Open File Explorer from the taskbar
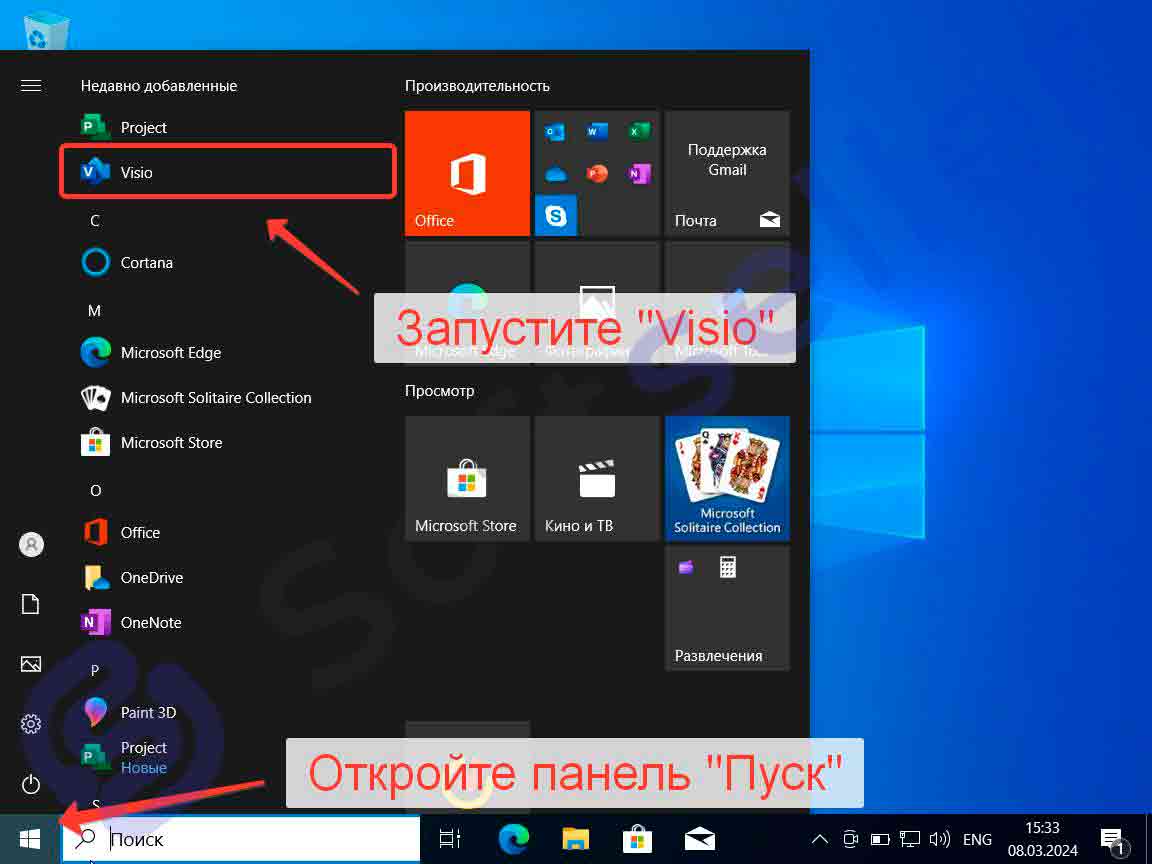The image size is (1152, 864). (x=575, y=839)
